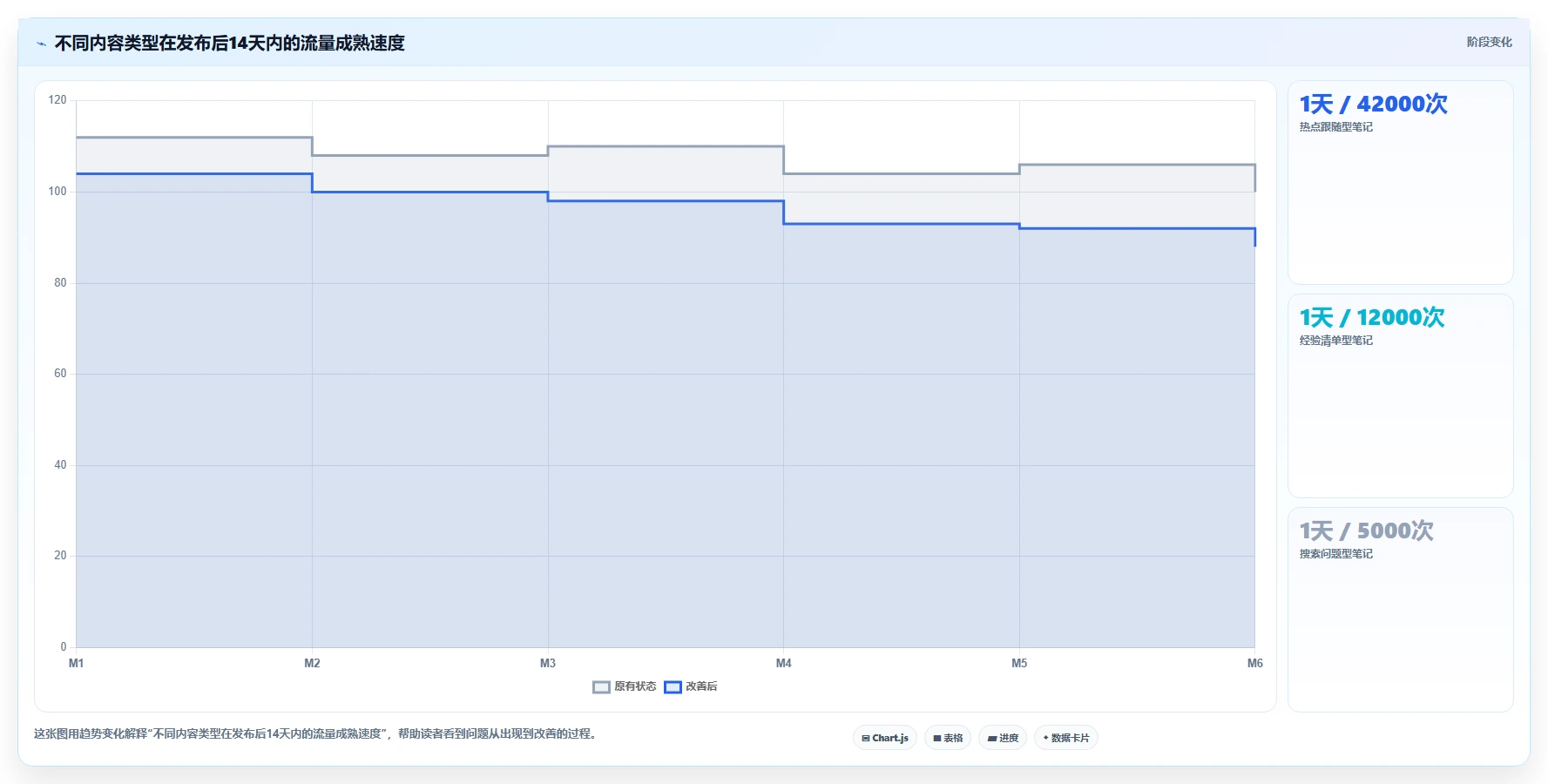Screen dimensions: 1548x784
Task: Click the 1天 / 5000次 value
Action: [1366, 531]
